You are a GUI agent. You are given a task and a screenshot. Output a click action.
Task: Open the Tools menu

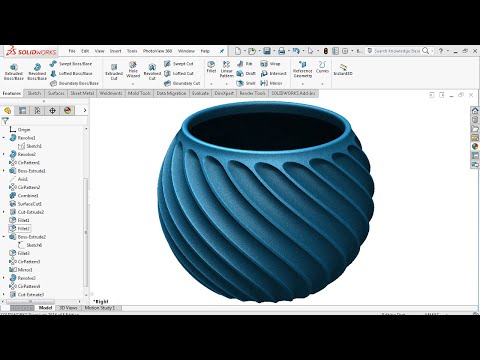tap(132, 51)
